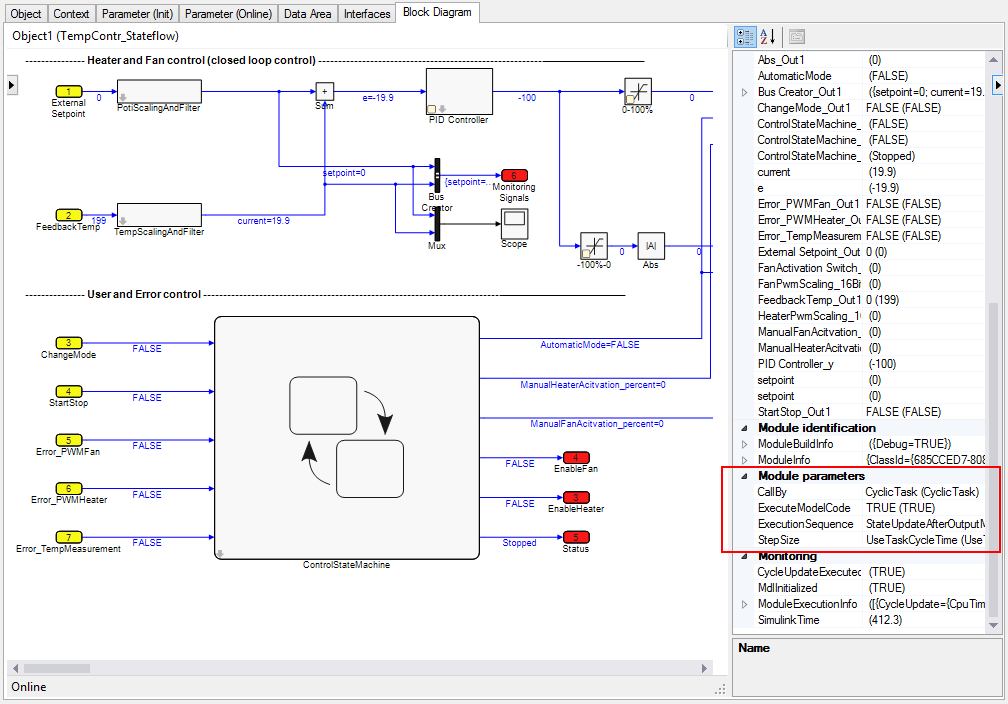Image resolution: width=1008 pixels, height=704 pixels.
Task: Select the Status outport 5
Action: coord(576,537)
